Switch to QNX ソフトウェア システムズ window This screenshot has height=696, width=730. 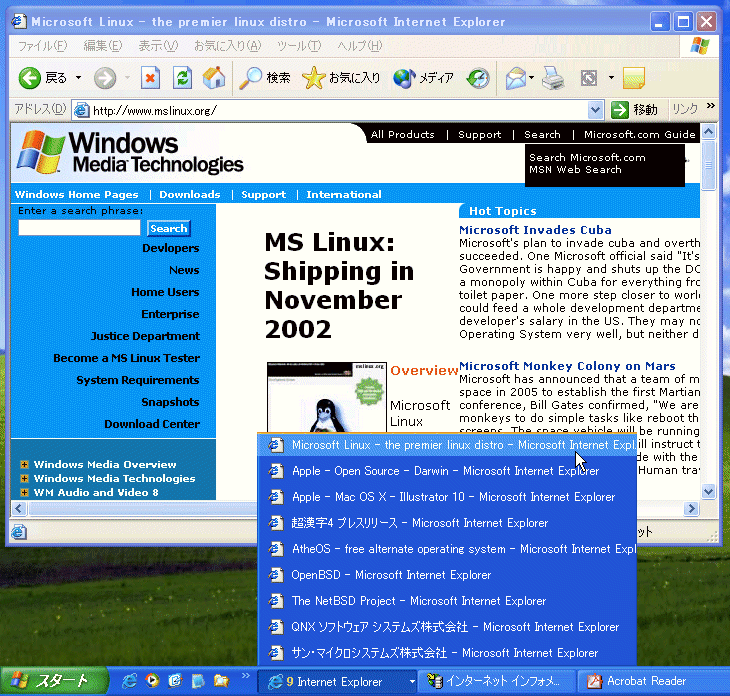[x=447, y=627]
